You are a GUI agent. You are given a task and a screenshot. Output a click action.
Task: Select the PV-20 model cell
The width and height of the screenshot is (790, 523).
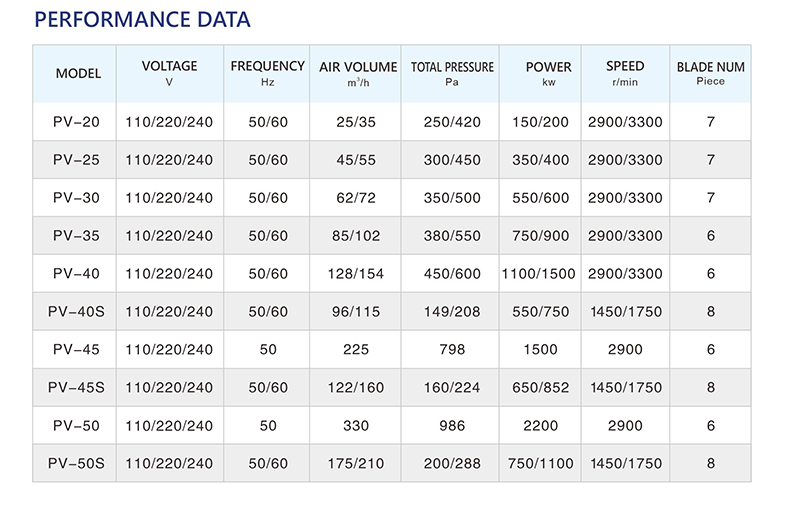click(x=76, y=122)
